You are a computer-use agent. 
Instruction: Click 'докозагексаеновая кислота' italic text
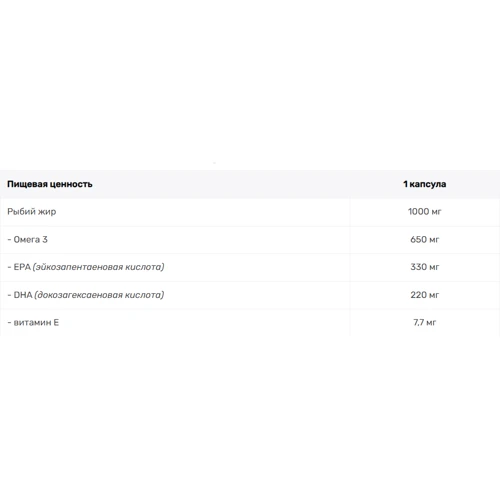[x=99, y=295]
